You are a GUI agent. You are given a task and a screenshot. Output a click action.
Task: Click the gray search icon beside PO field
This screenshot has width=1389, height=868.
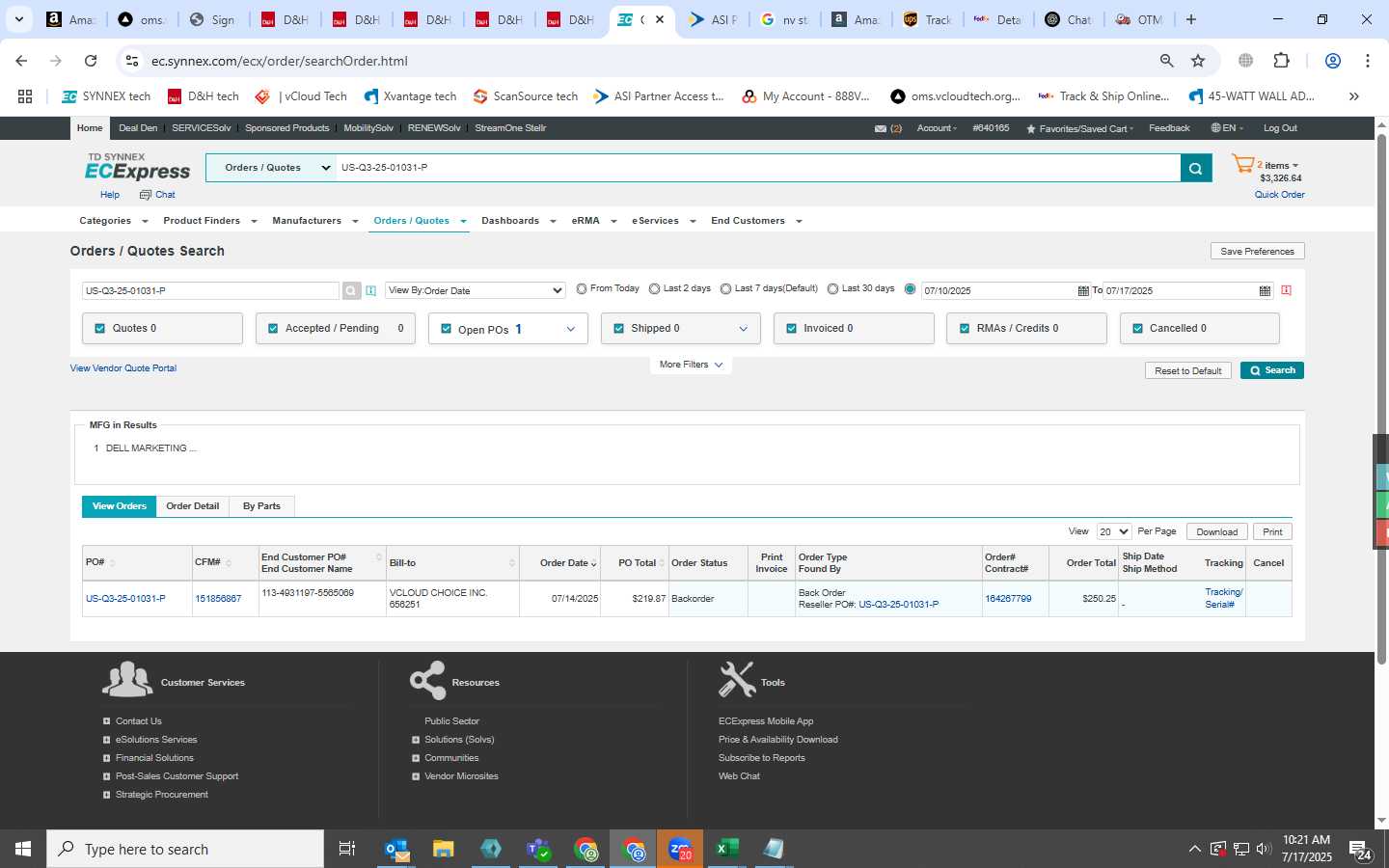(x=351, y=290)
